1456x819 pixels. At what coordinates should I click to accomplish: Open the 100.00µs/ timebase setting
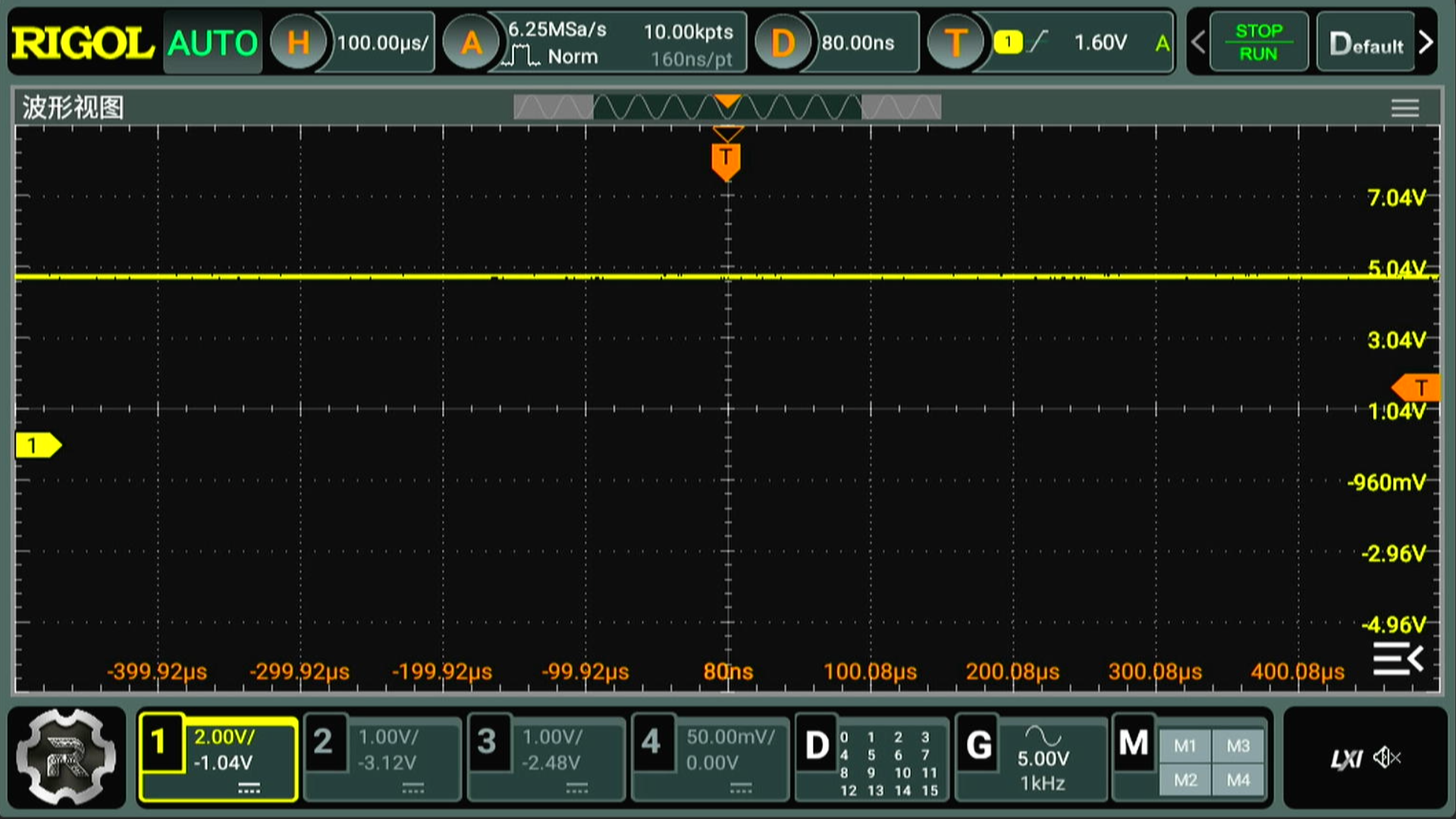pyautogui.click(x=382, y=43)
